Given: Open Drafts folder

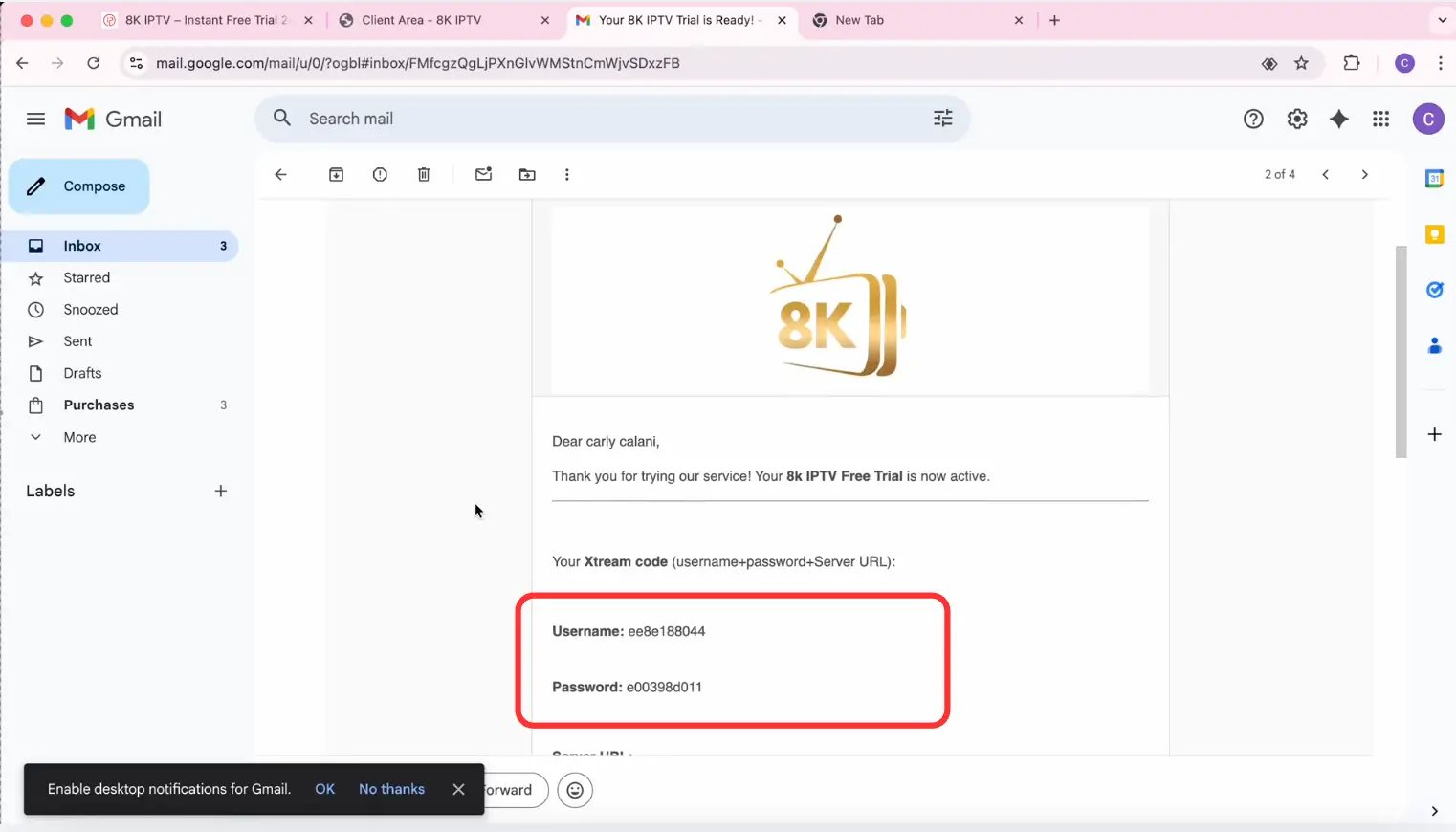Looking at the screenshot, I should click(x=119, y=373).
